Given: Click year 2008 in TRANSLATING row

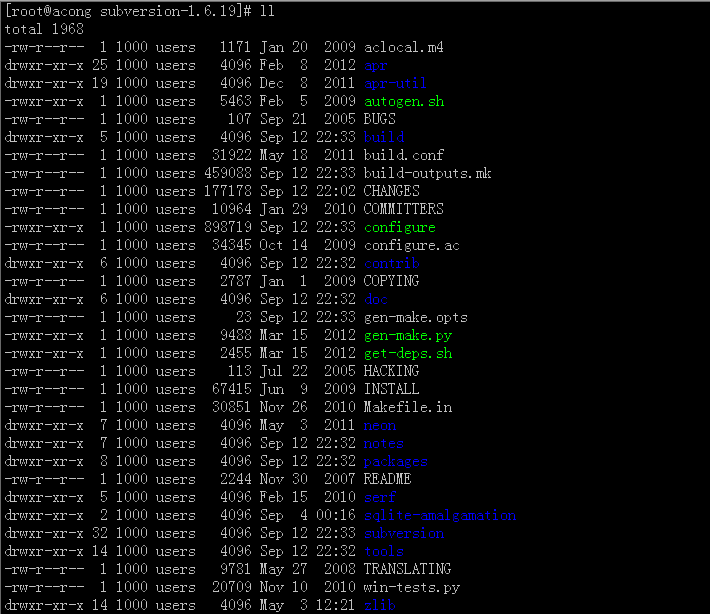Looking at the screenshot, I should tap(340, 569).
